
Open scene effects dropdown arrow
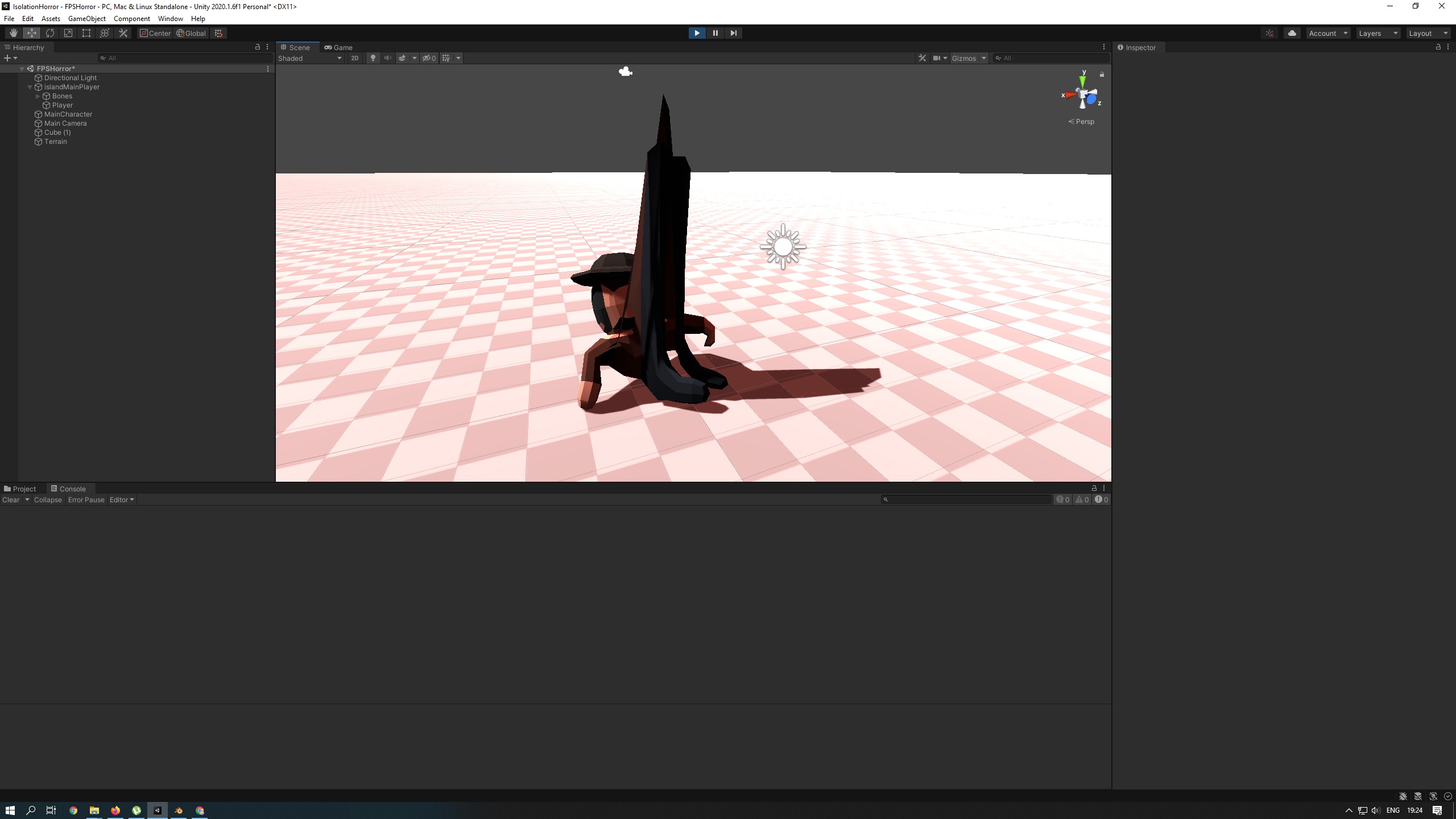pos(414,58)
